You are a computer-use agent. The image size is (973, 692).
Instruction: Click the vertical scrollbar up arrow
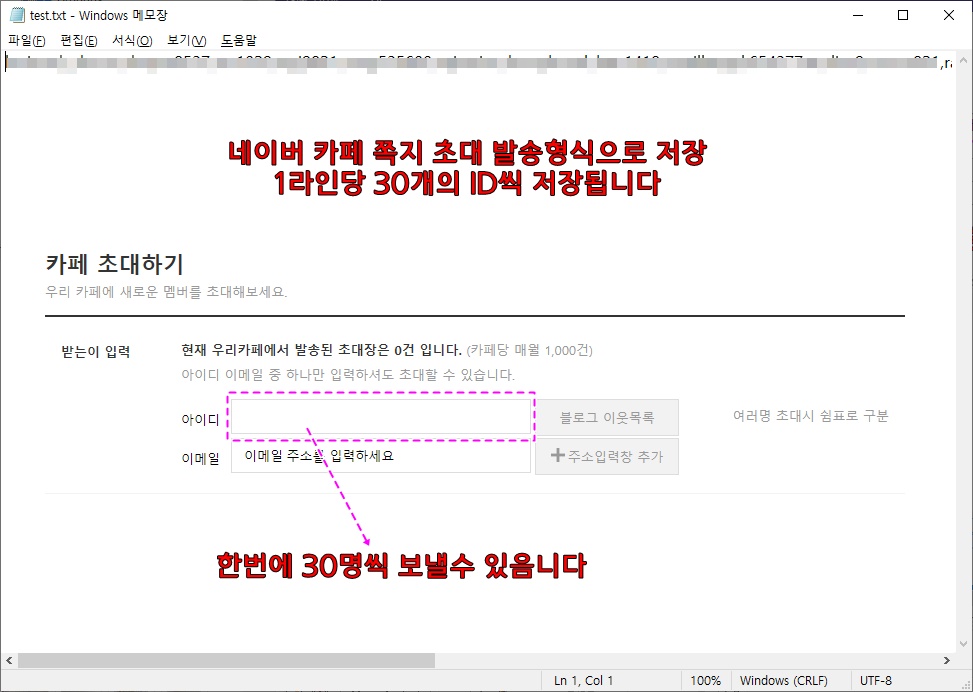click(x=964, y=60)
